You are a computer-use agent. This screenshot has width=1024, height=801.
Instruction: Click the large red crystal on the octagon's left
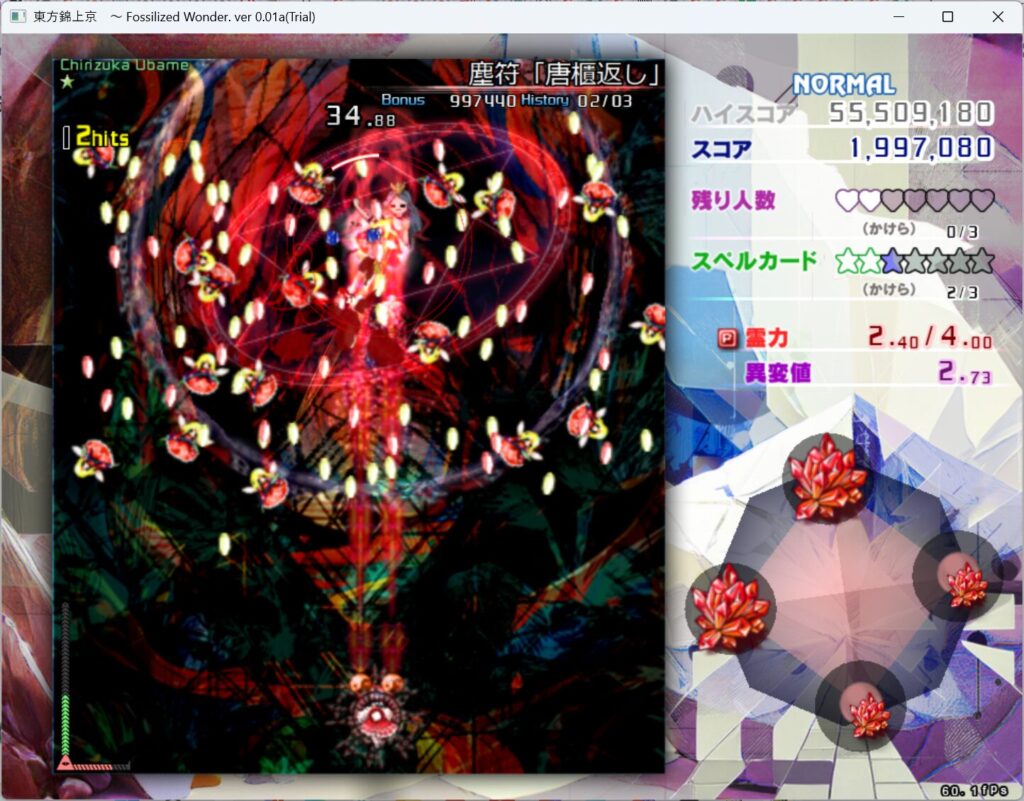pos(729,607)
